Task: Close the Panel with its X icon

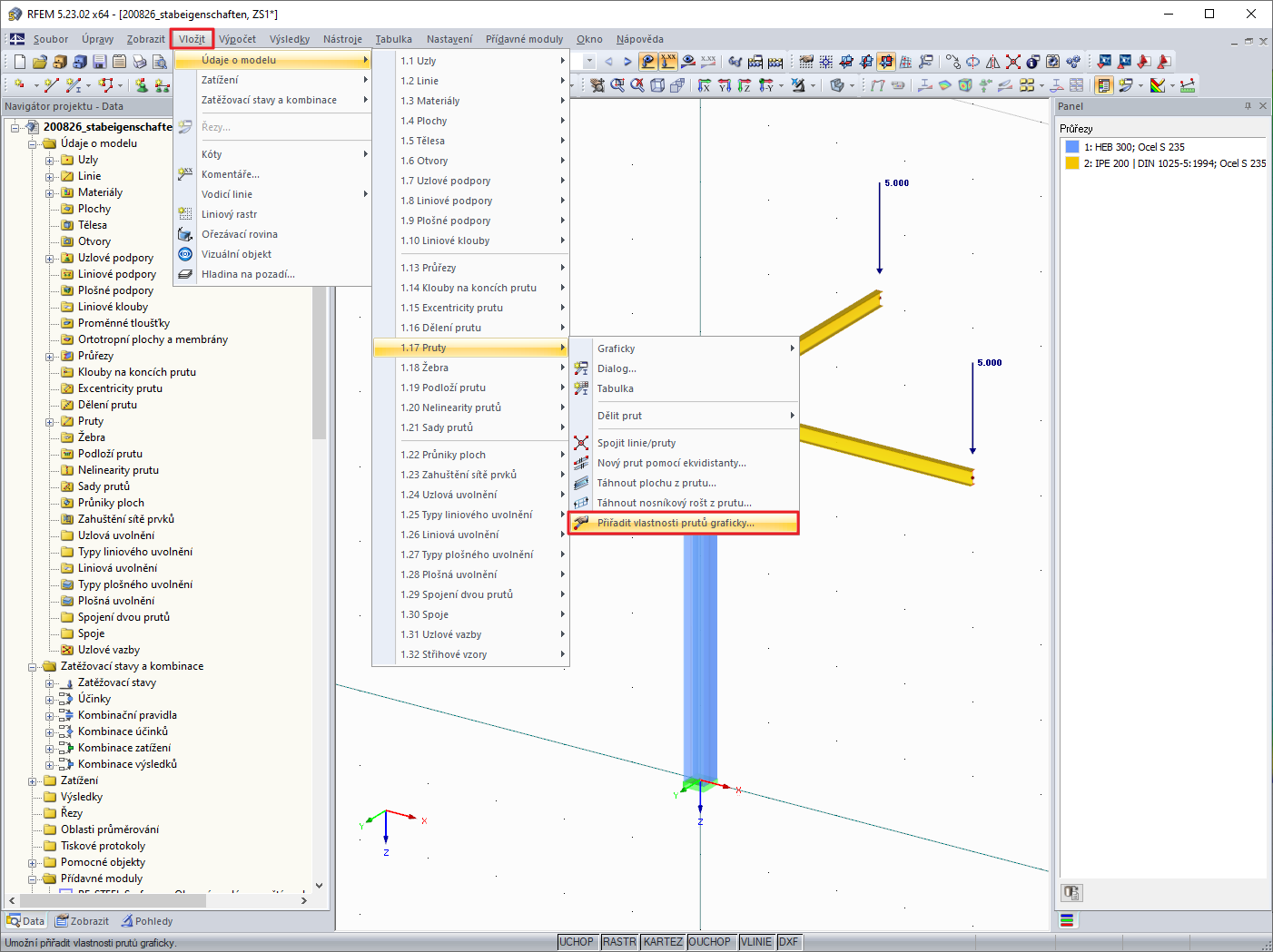Action: point(1262,106)
